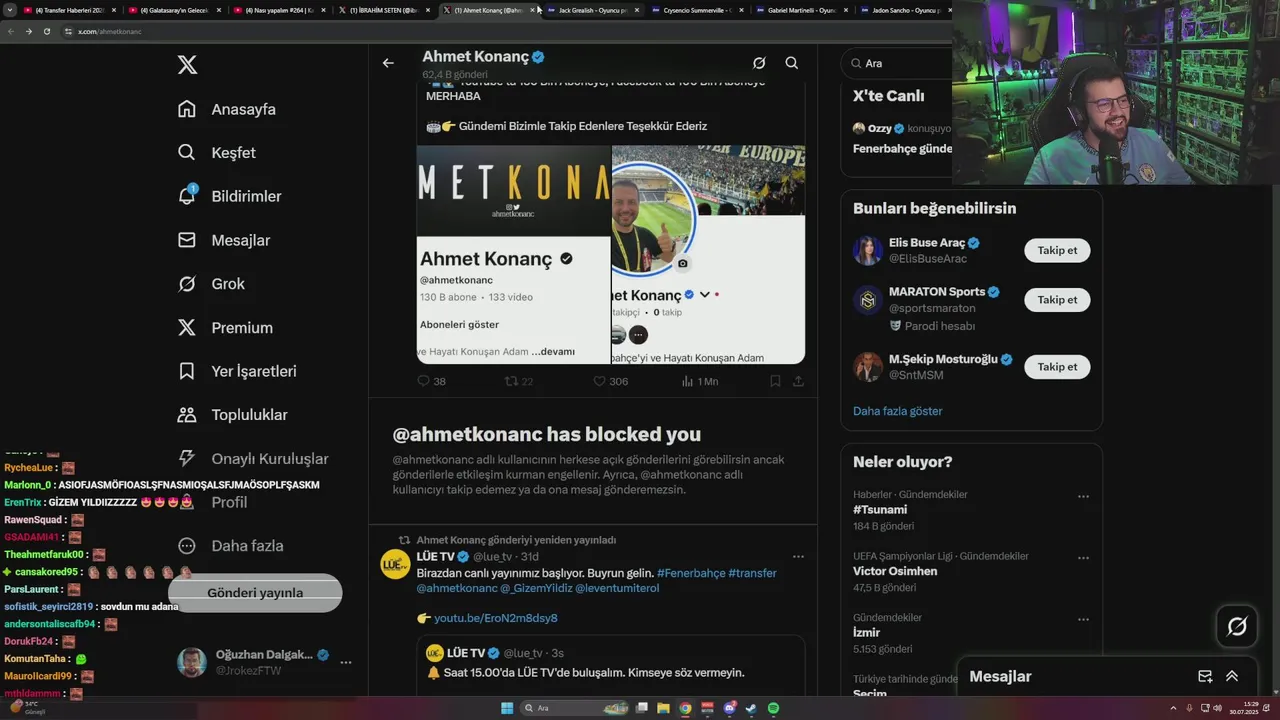Image resolution: width=1280 pixels, height=720 pixels.
Task: Switch to the Transfer Haberleri browser tab
Action: coord(70,10)
